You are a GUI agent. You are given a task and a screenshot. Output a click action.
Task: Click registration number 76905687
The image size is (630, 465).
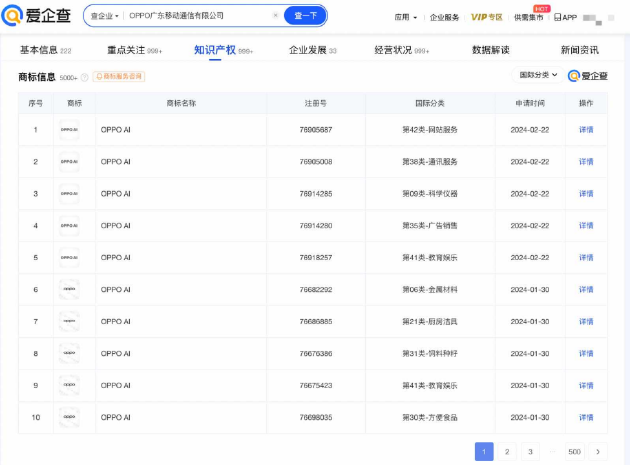(x=316, y=130)
